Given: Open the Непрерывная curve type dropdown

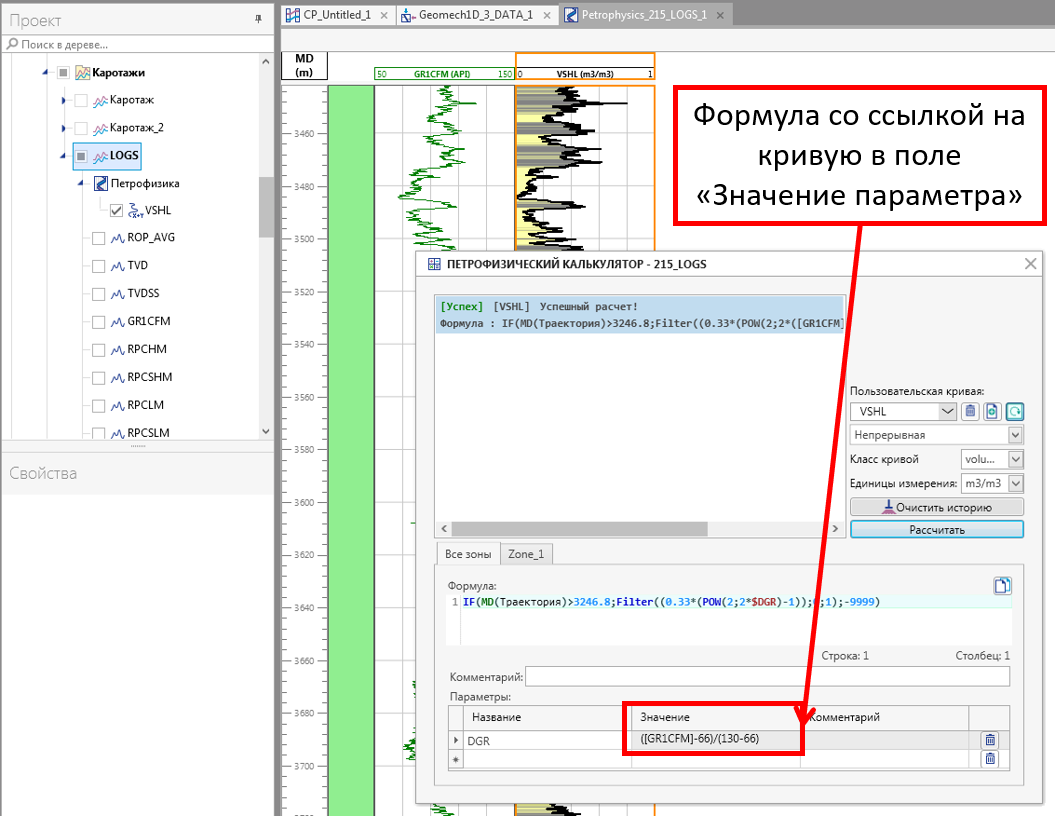Looking at the screenshot, I should click(x=1015, y=435).
